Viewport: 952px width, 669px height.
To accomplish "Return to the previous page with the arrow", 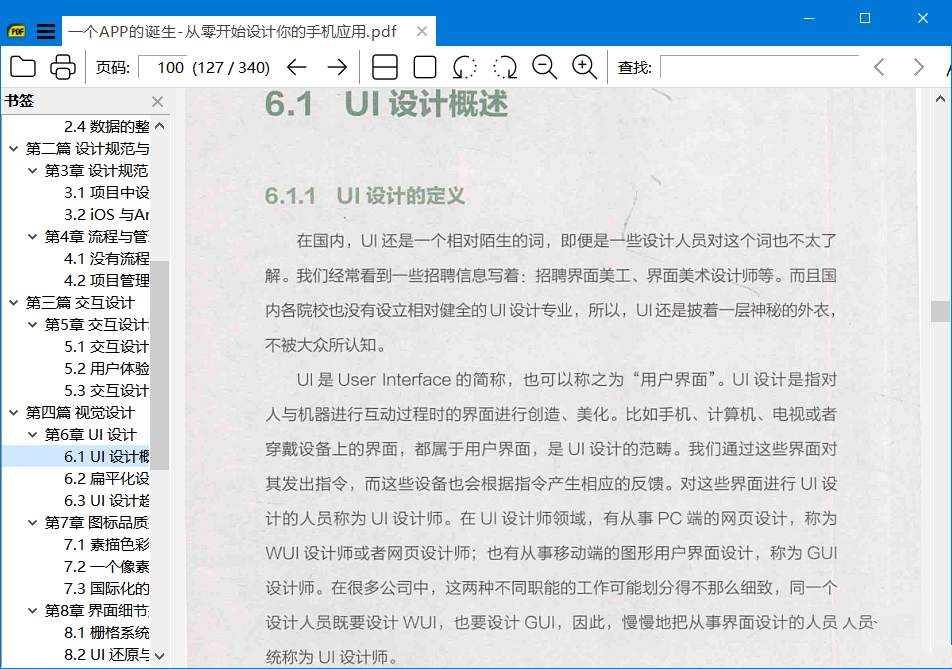I will point(297,67).
